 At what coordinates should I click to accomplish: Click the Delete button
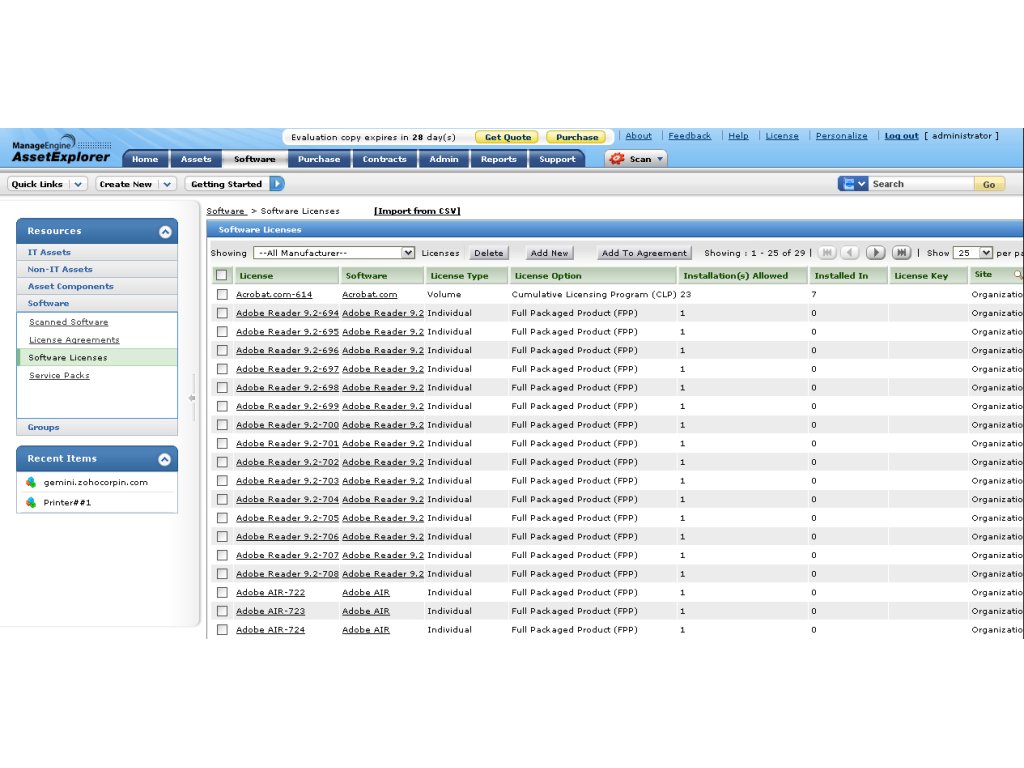click(x=488, y=253)
